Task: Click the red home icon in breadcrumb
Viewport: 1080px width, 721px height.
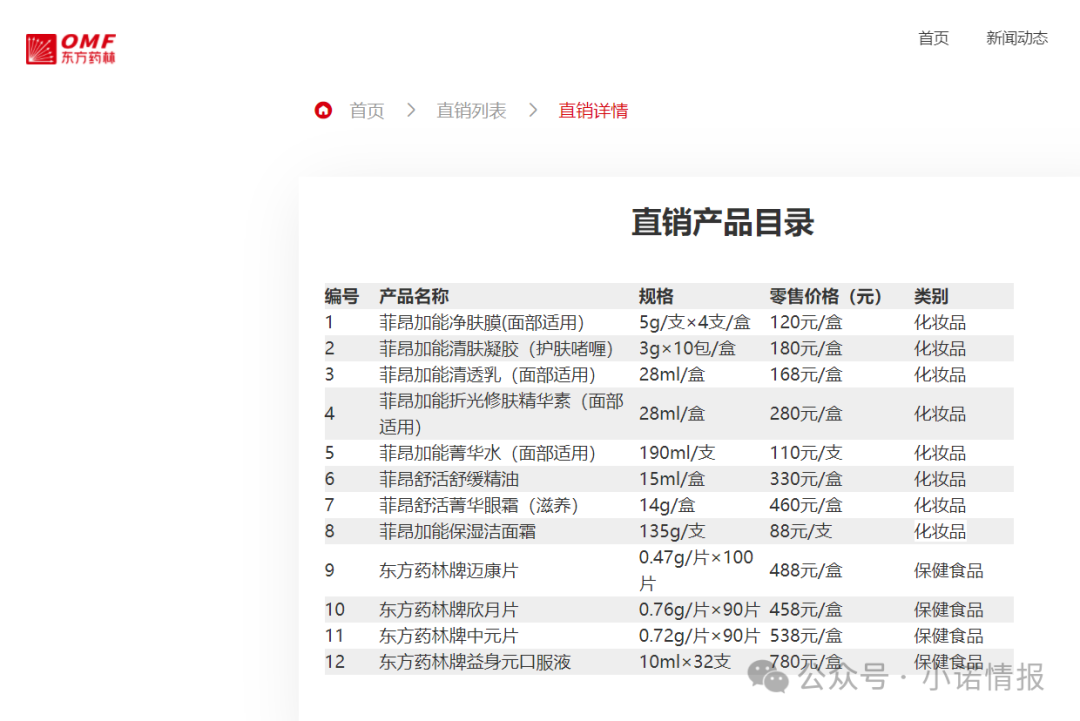Action: coord(322,110)
